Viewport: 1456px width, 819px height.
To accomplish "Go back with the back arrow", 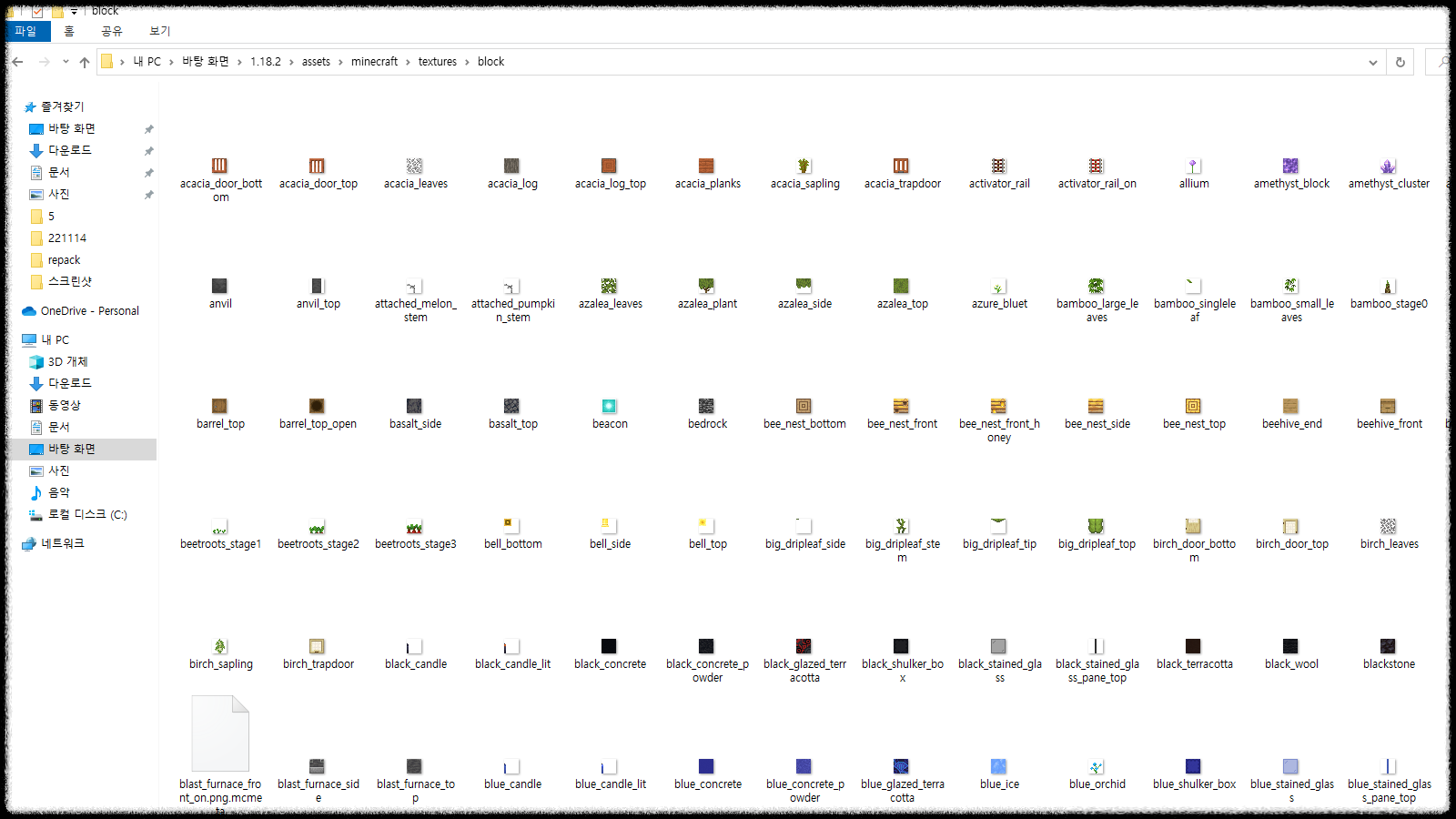I will tap(17, 62).
